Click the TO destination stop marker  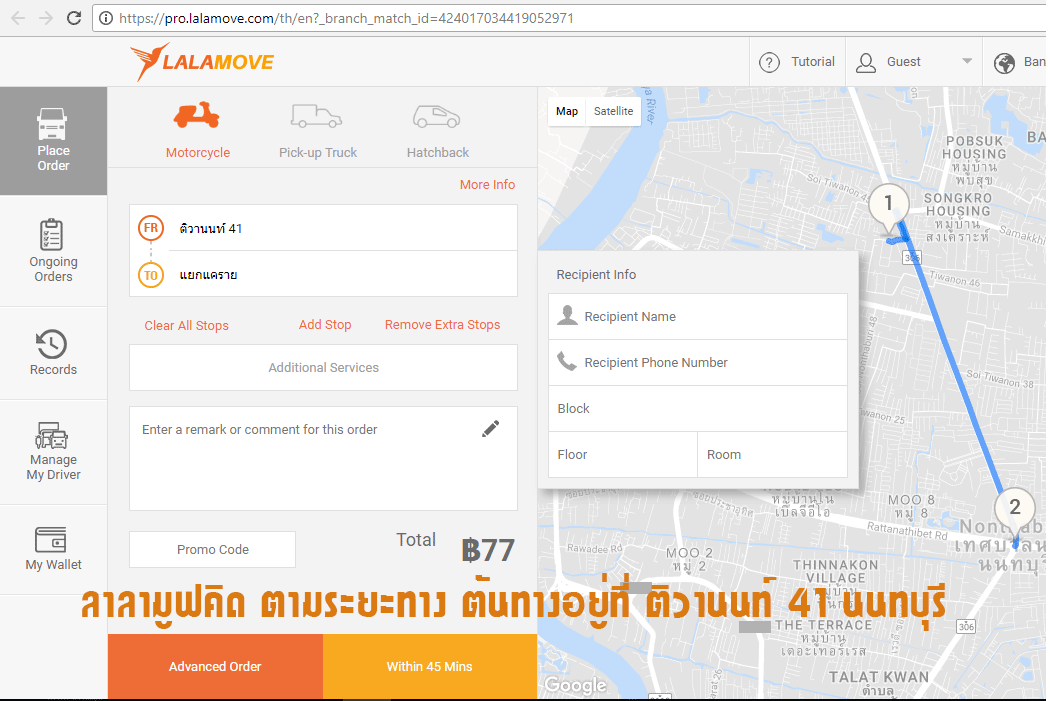point(151,275)
